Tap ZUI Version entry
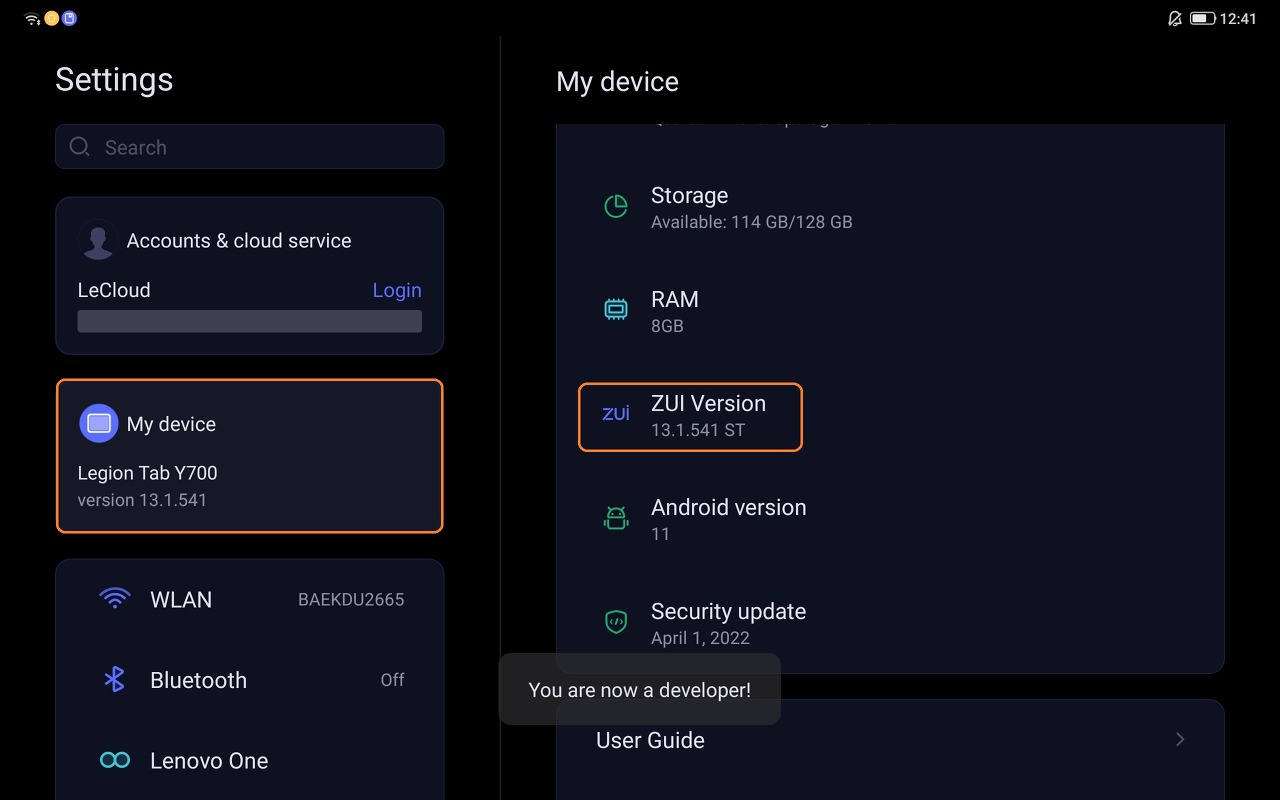1280x800 pixels. [x=690, y=417]
